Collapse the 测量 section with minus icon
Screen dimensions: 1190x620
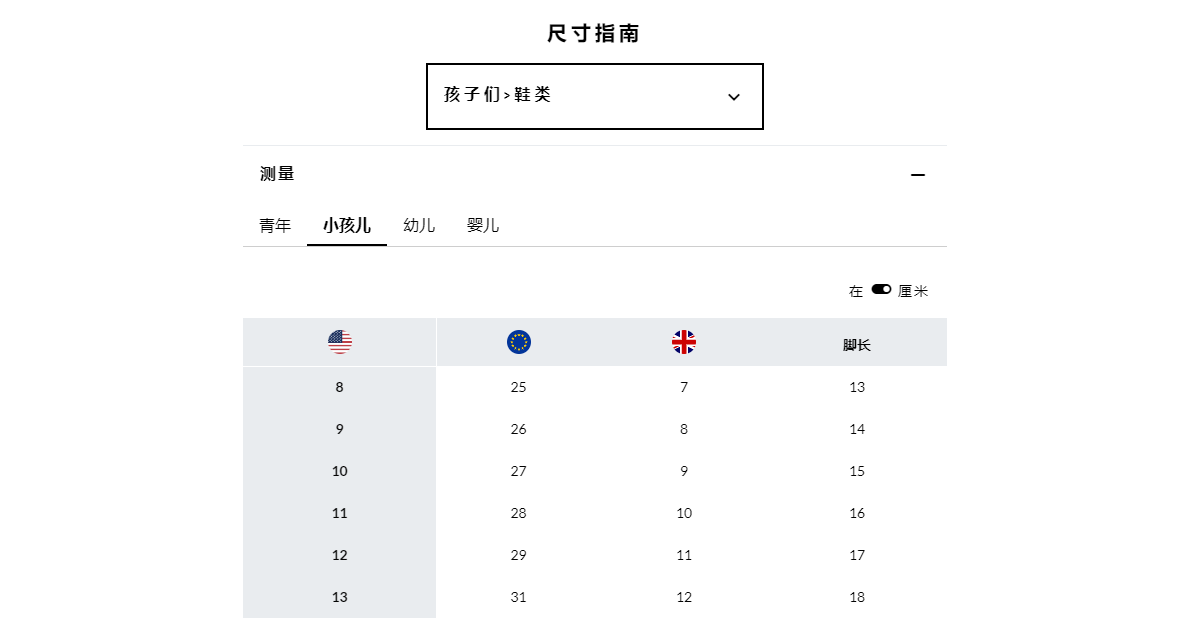(x=918, y=175)
